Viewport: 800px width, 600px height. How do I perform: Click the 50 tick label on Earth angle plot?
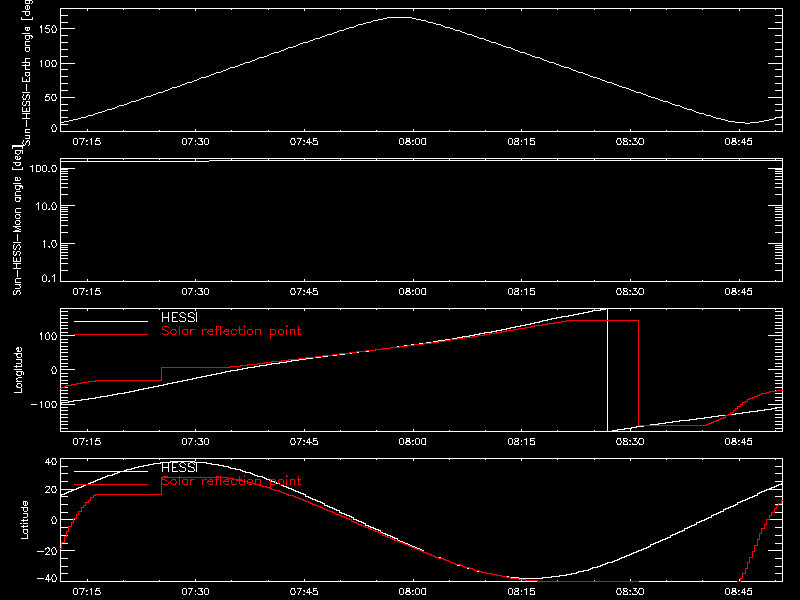[x=51, y=98]
